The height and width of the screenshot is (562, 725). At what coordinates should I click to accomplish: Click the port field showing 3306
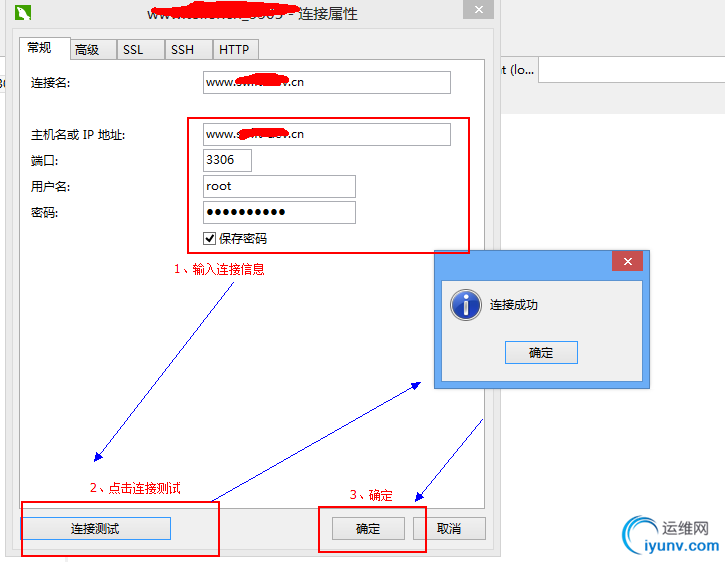[x=227, y=160]
